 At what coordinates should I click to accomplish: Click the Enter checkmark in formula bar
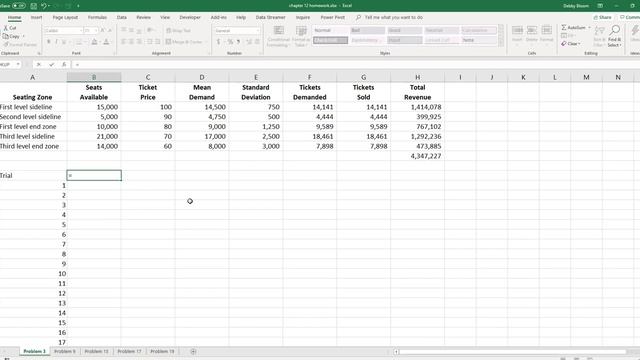51,64
